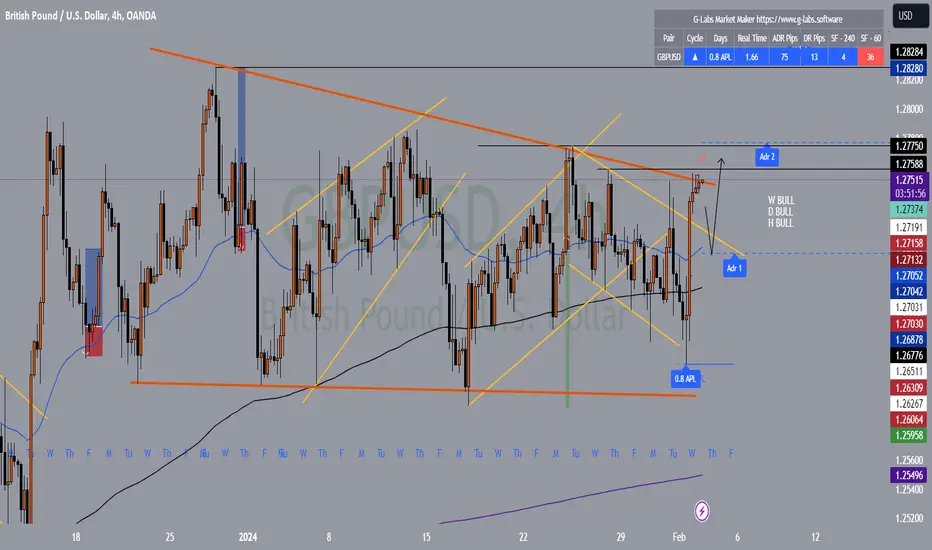Click the red 1.27030 price label

click(x=908, y=323)
